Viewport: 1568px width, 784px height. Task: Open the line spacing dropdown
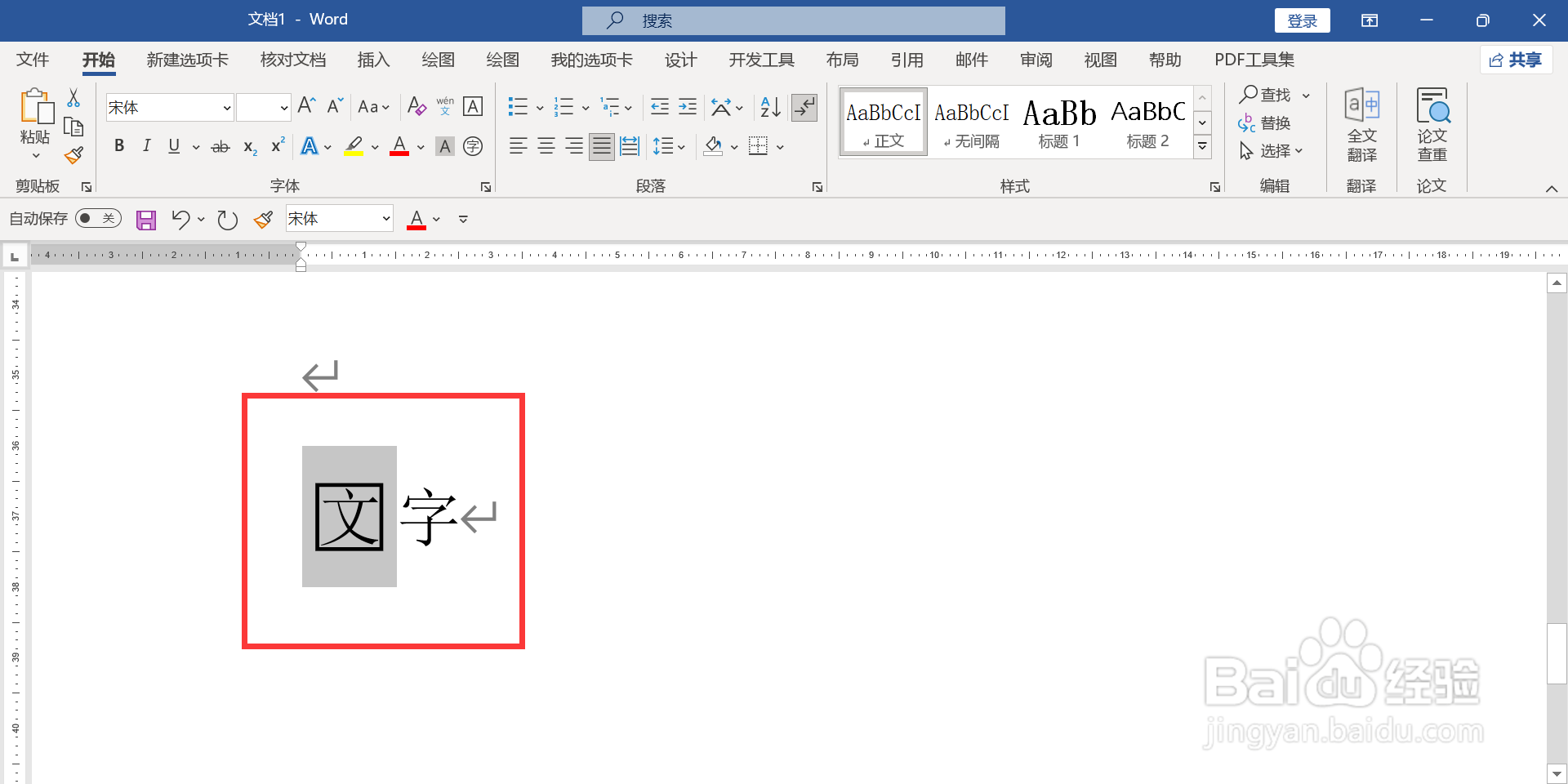(x=668, y=146)
